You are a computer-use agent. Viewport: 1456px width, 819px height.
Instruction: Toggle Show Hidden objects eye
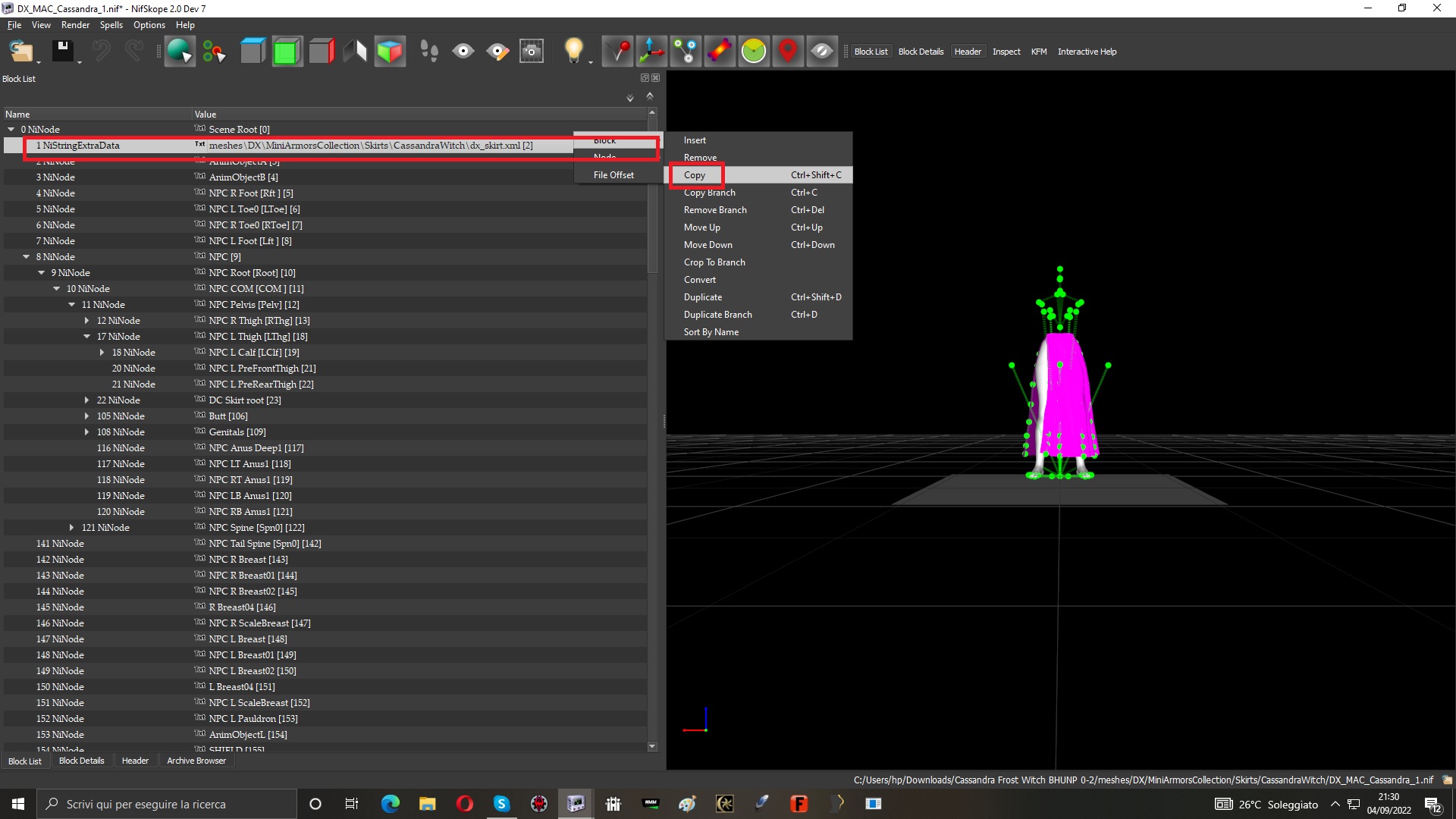(822, 52)
